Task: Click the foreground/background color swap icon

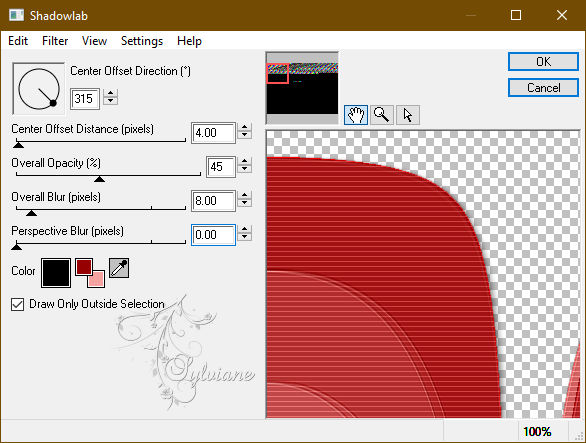Action: [x=90, y=273]
